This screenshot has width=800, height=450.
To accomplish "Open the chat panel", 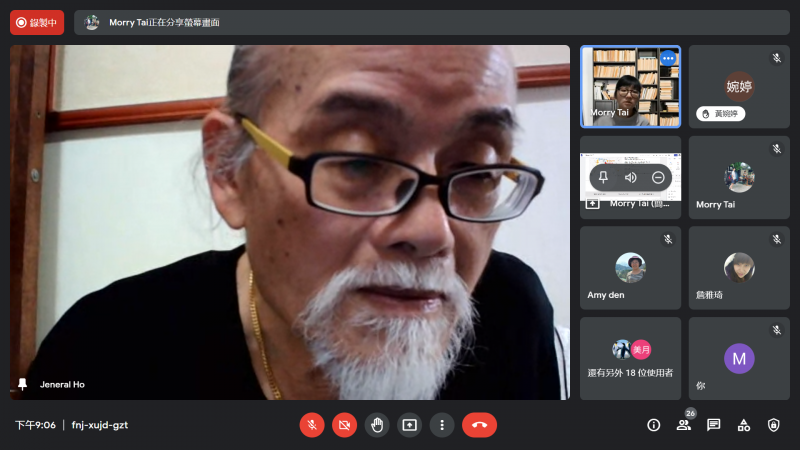I will click(714, 425).
